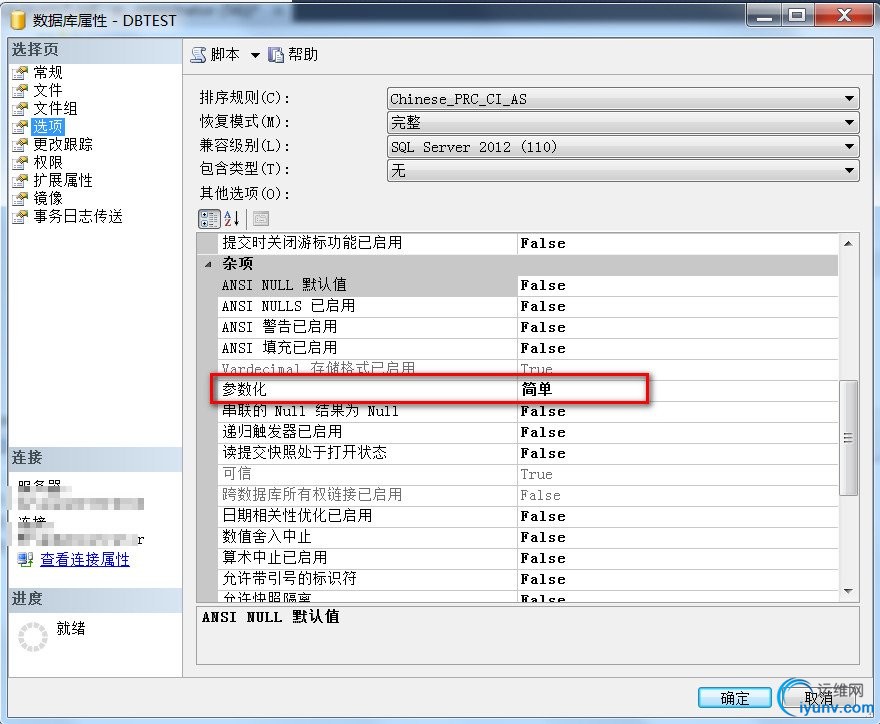Click the 文件组 page icon
This screenshot has width=880, height=724.
tap(20, 108)
